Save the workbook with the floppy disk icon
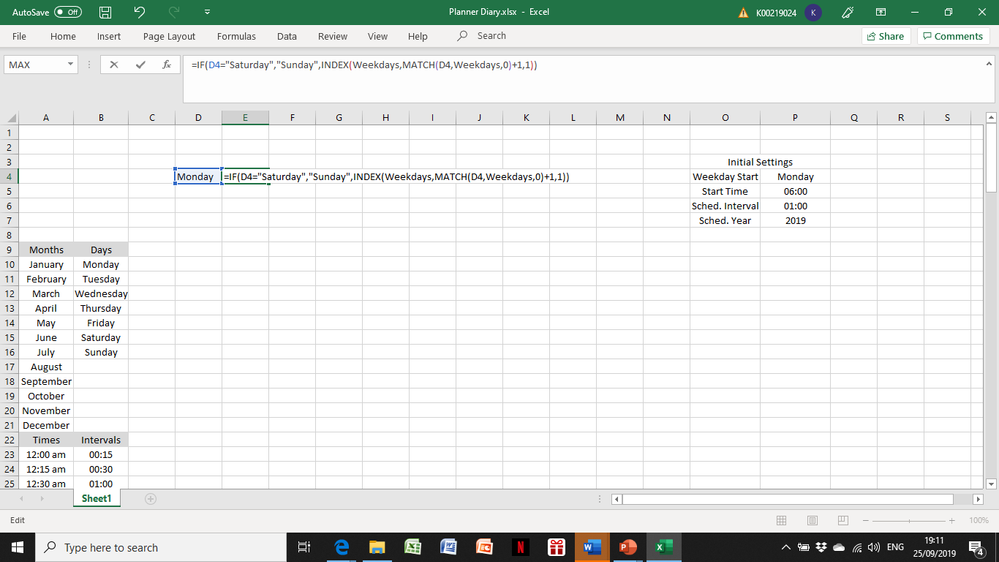Screen dimensions: 999x562 105,12
